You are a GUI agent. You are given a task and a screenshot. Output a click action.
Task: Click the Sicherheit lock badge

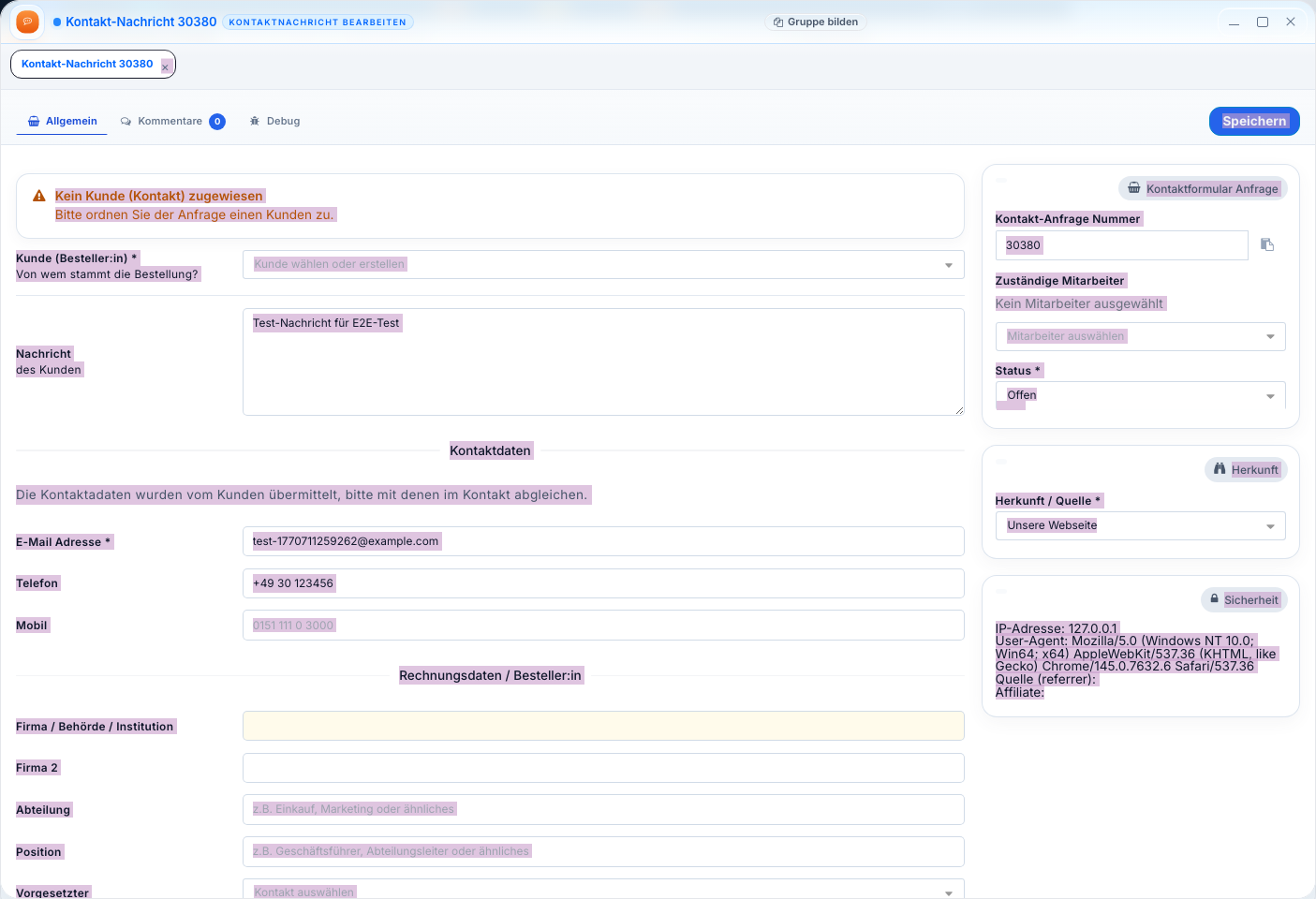click(1244, 599)
